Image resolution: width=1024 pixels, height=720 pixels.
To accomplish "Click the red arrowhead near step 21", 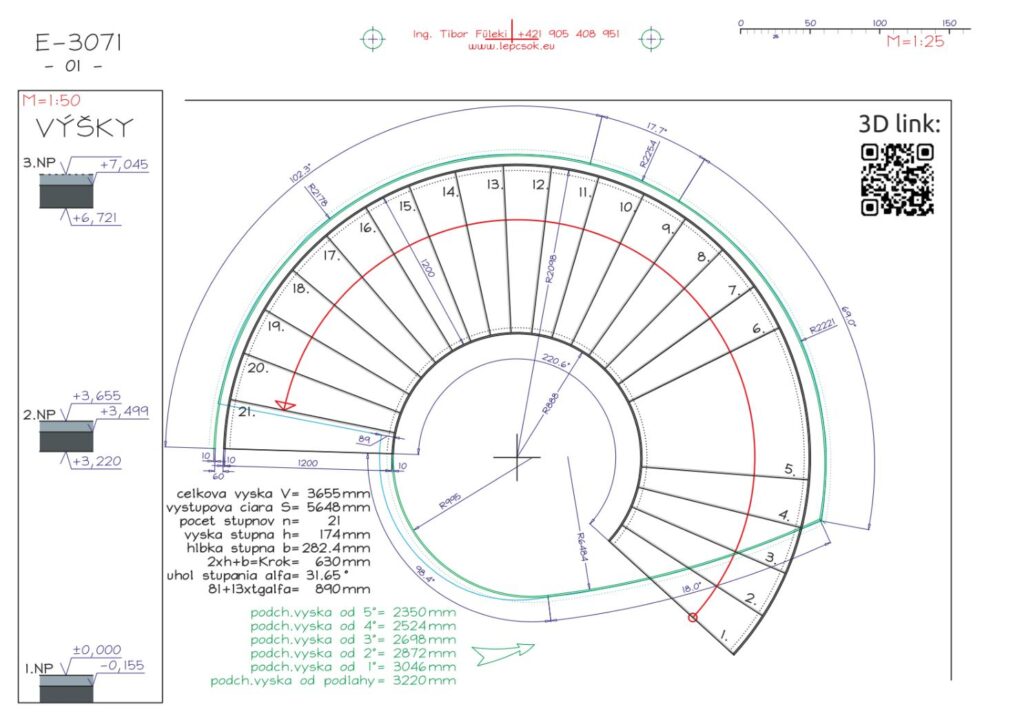I will click(x=285, y=404).
